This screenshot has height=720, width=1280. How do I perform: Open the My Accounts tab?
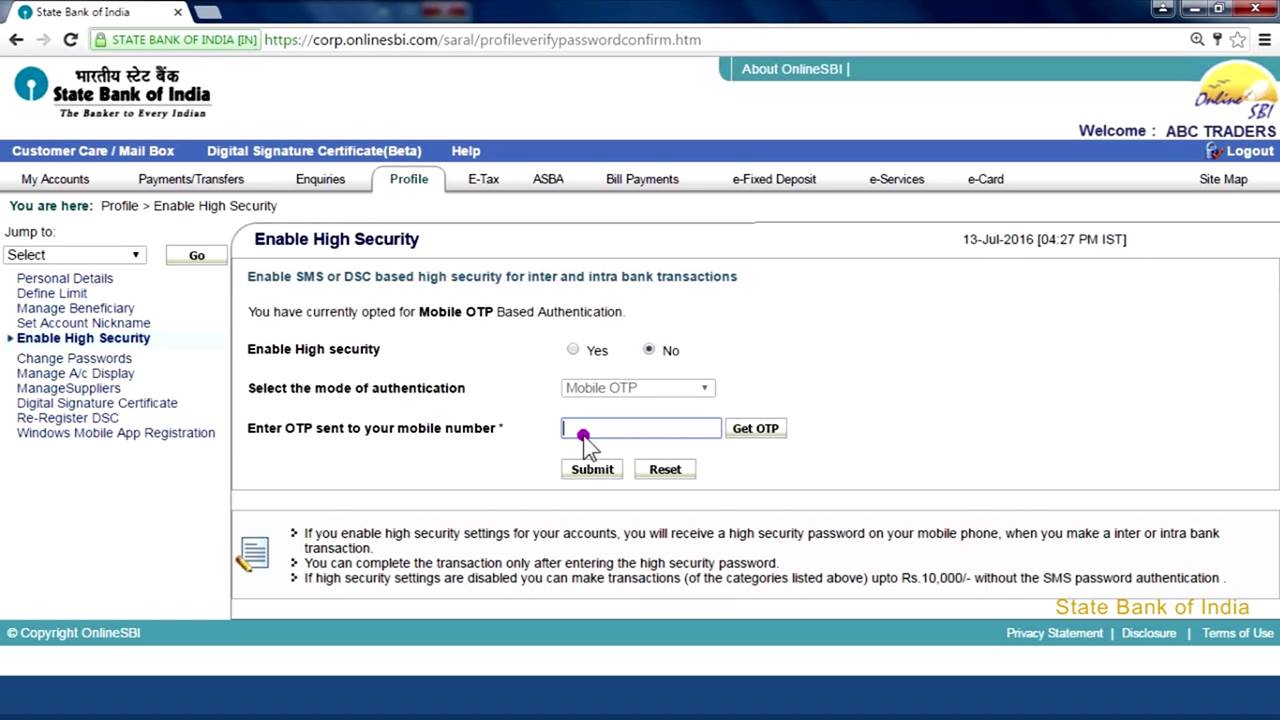tap(55, 179)
